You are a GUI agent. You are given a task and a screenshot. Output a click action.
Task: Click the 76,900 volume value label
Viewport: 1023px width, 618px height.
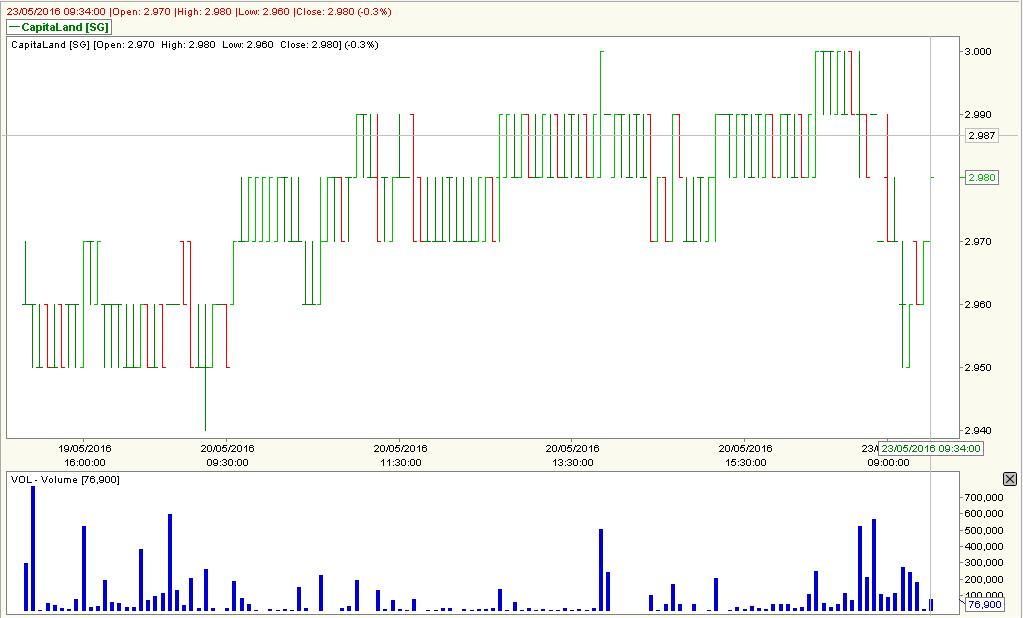pos(985,605)
